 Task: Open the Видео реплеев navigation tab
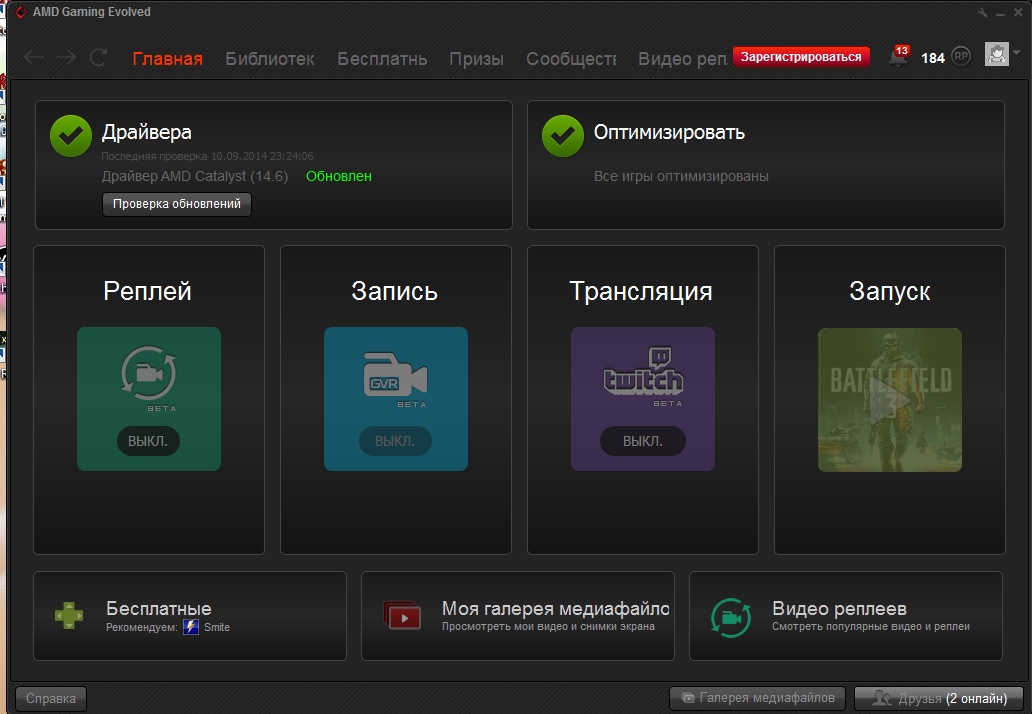[683, 59]
